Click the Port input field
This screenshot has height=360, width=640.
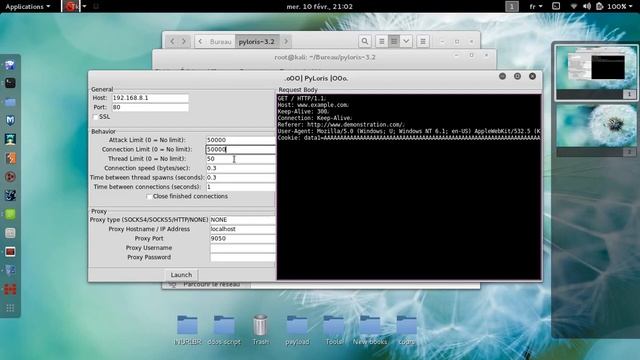150,107
